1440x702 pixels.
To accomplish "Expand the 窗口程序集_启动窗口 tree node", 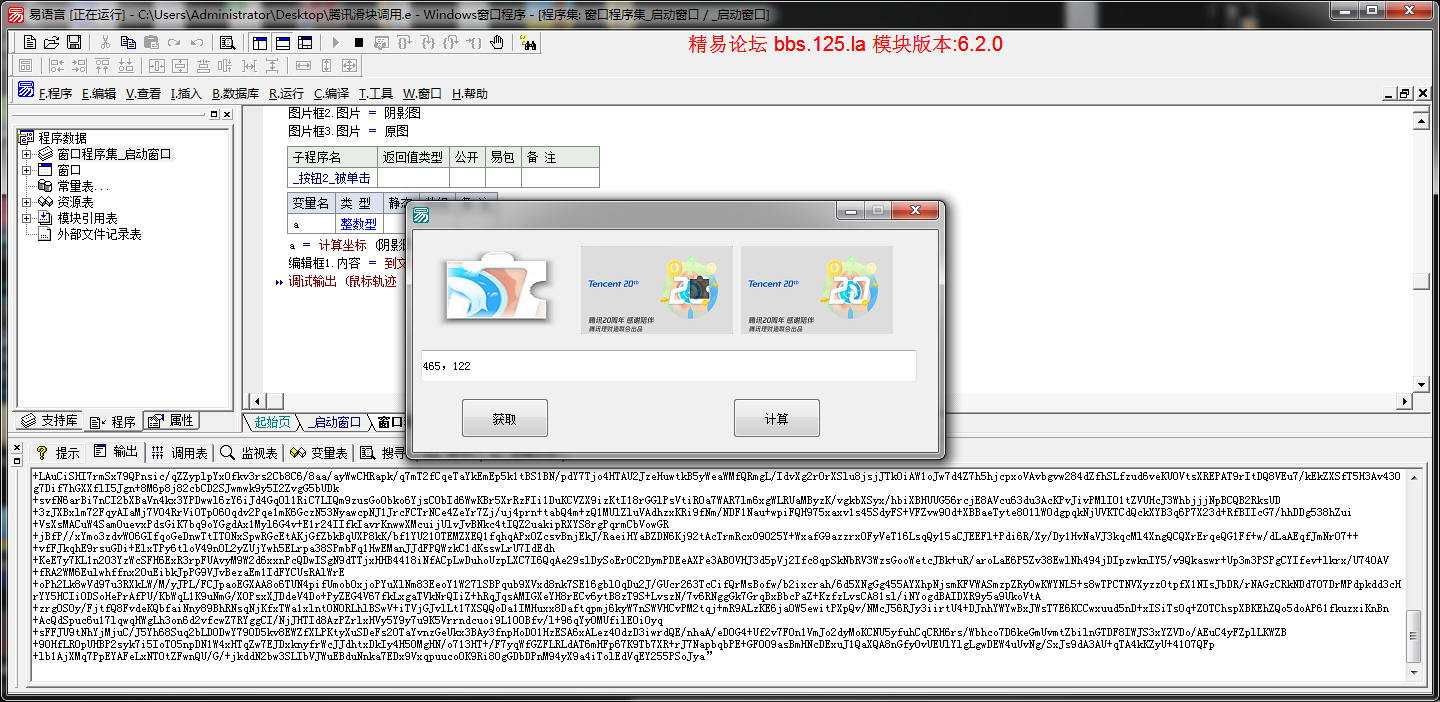I will pos(27,154).
